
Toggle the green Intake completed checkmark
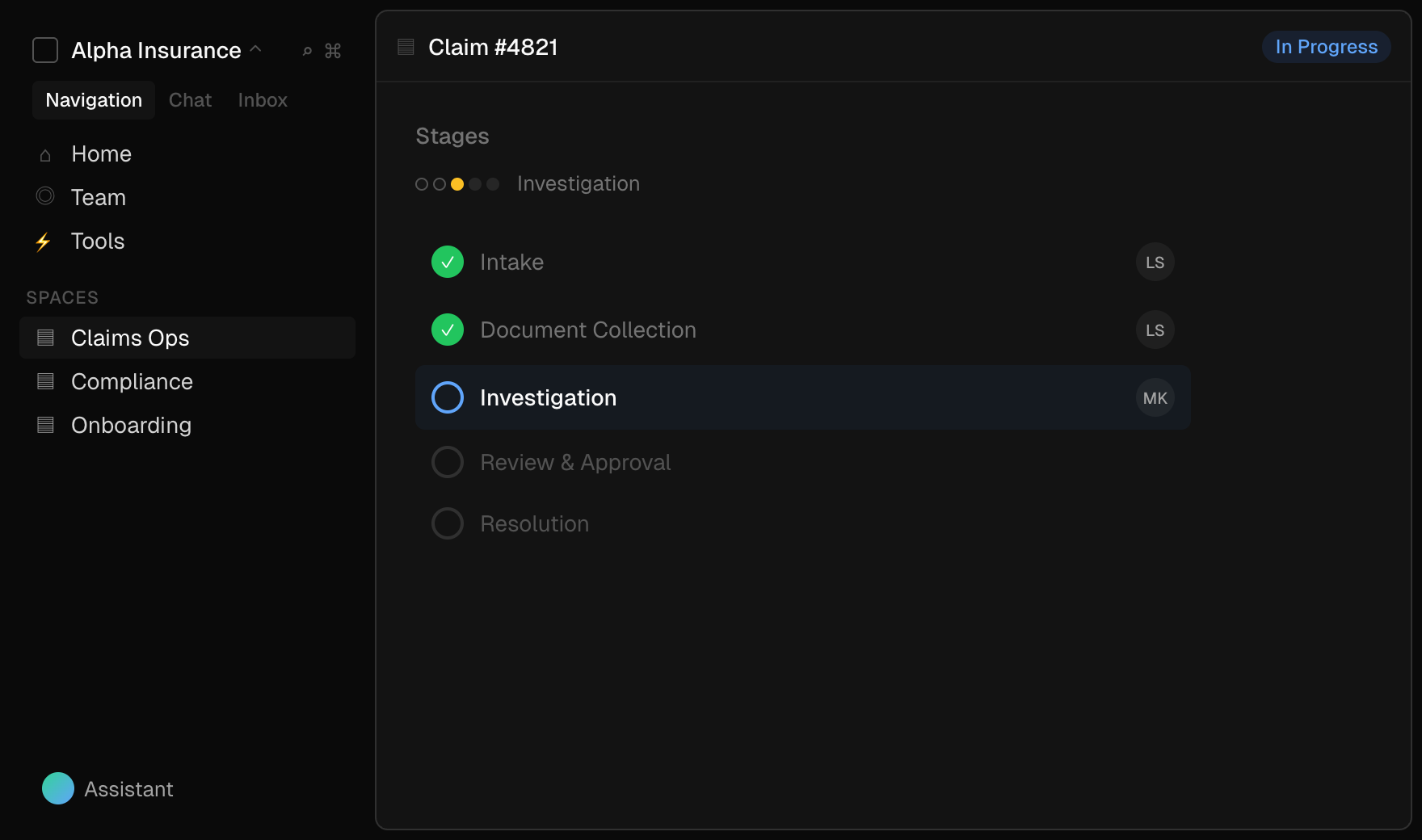pos(448,262)
